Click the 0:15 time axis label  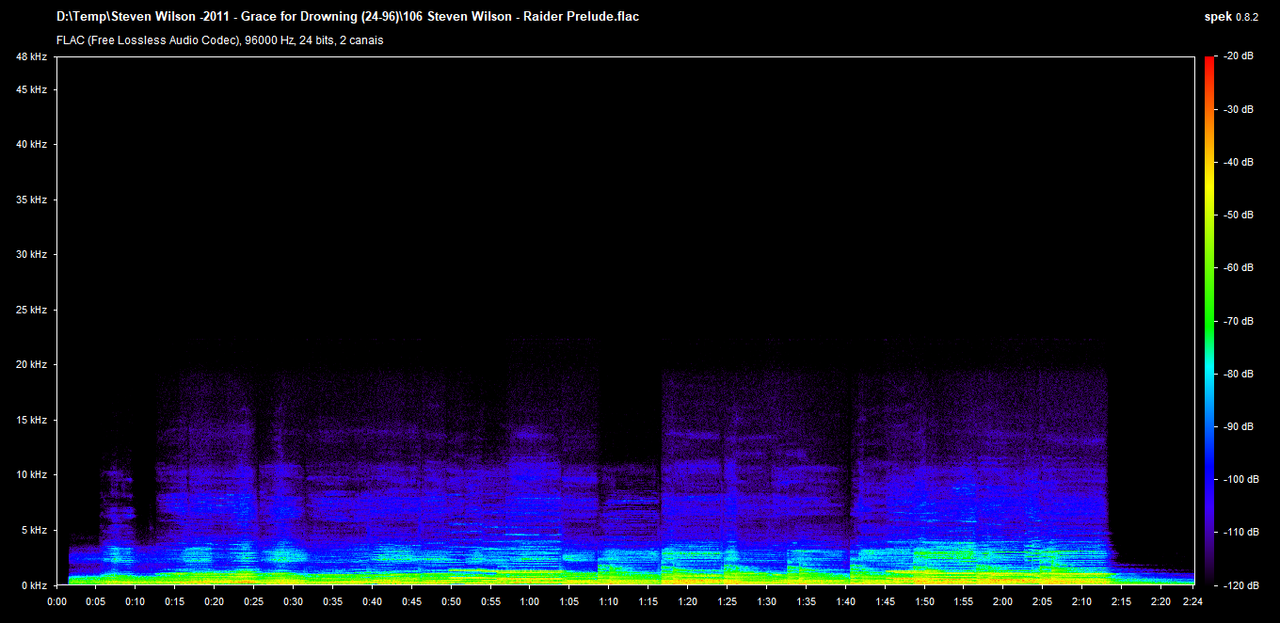click(x=175, y=602)
